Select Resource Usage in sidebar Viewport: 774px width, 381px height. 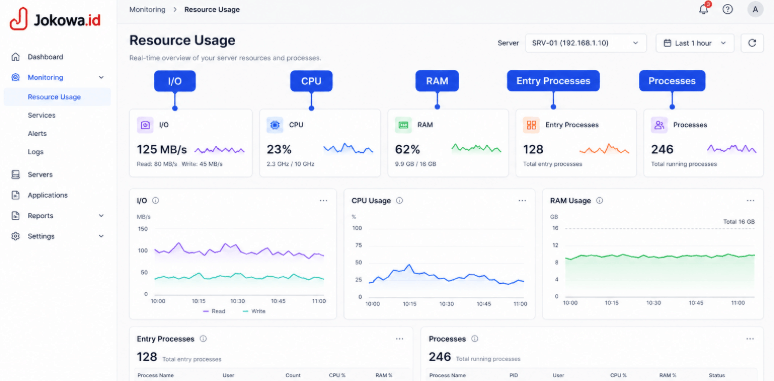click(x=57, y=97)
